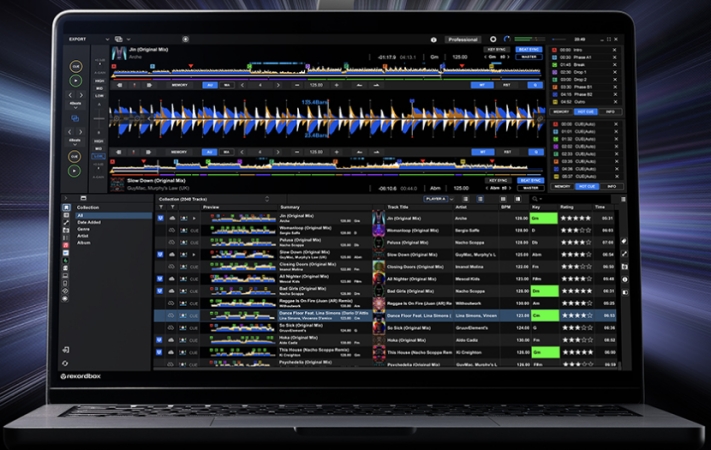Select Date Added in Collection tree

(89, 222)
